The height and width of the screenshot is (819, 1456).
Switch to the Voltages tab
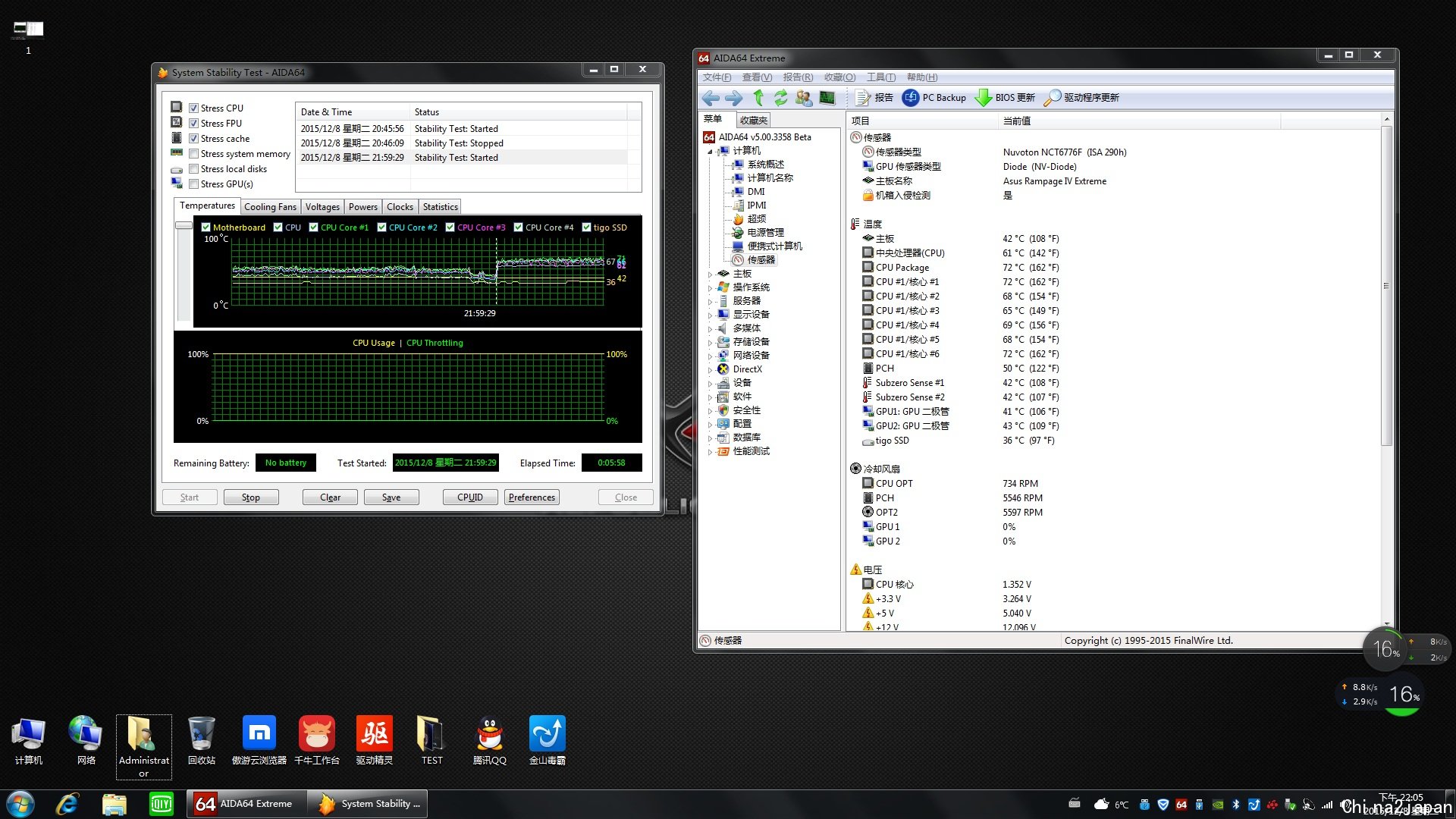322,207
